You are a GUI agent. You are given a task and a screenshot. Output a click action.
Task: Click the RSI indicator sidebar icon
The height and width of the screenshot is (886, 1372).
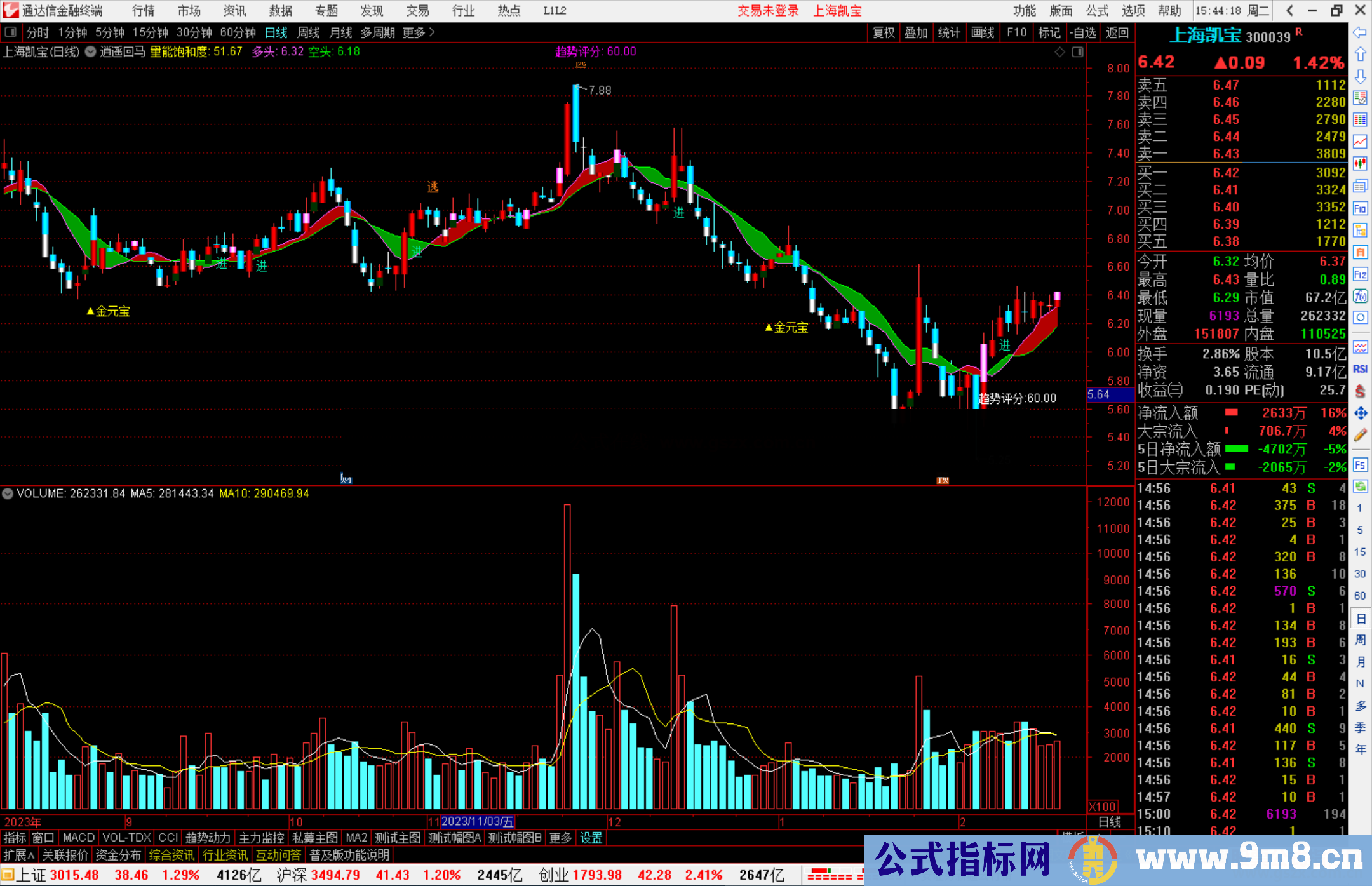click(x=1360, y=369)
